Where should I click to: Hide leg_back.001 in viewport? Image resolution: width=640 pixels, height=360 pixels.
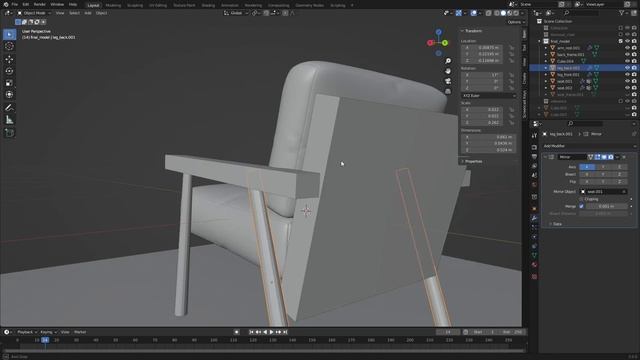click(x=627, y=68)
